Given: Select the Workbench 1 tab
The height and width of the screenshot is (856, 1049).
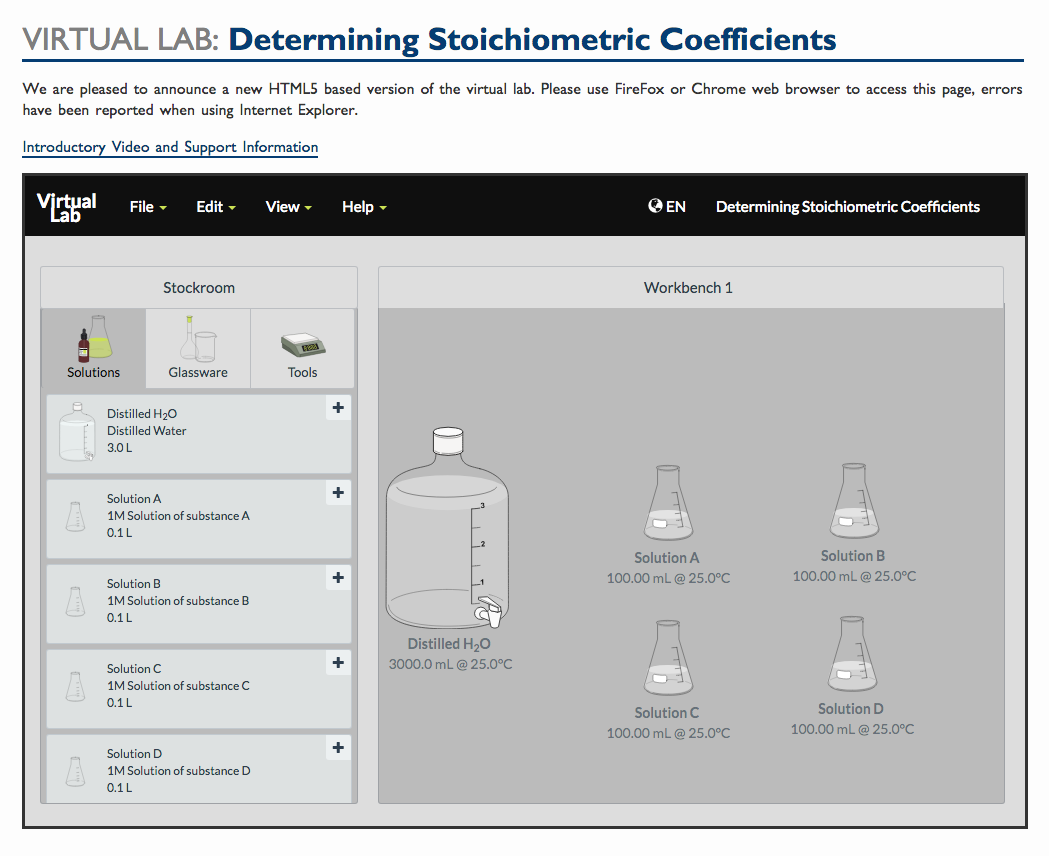Looking at the screenshot, I should click(688, 287).
